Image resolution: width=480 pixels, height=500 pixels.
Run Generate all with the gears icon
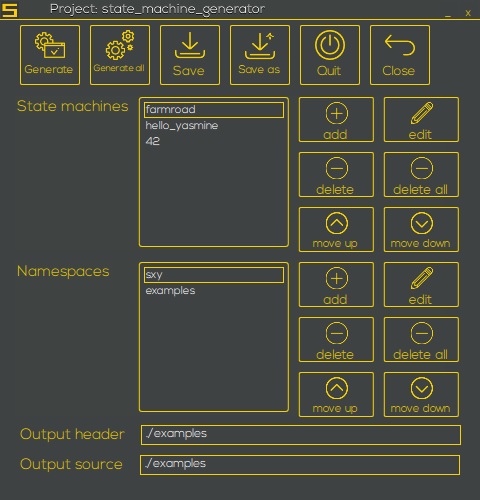tap(120, 55)
